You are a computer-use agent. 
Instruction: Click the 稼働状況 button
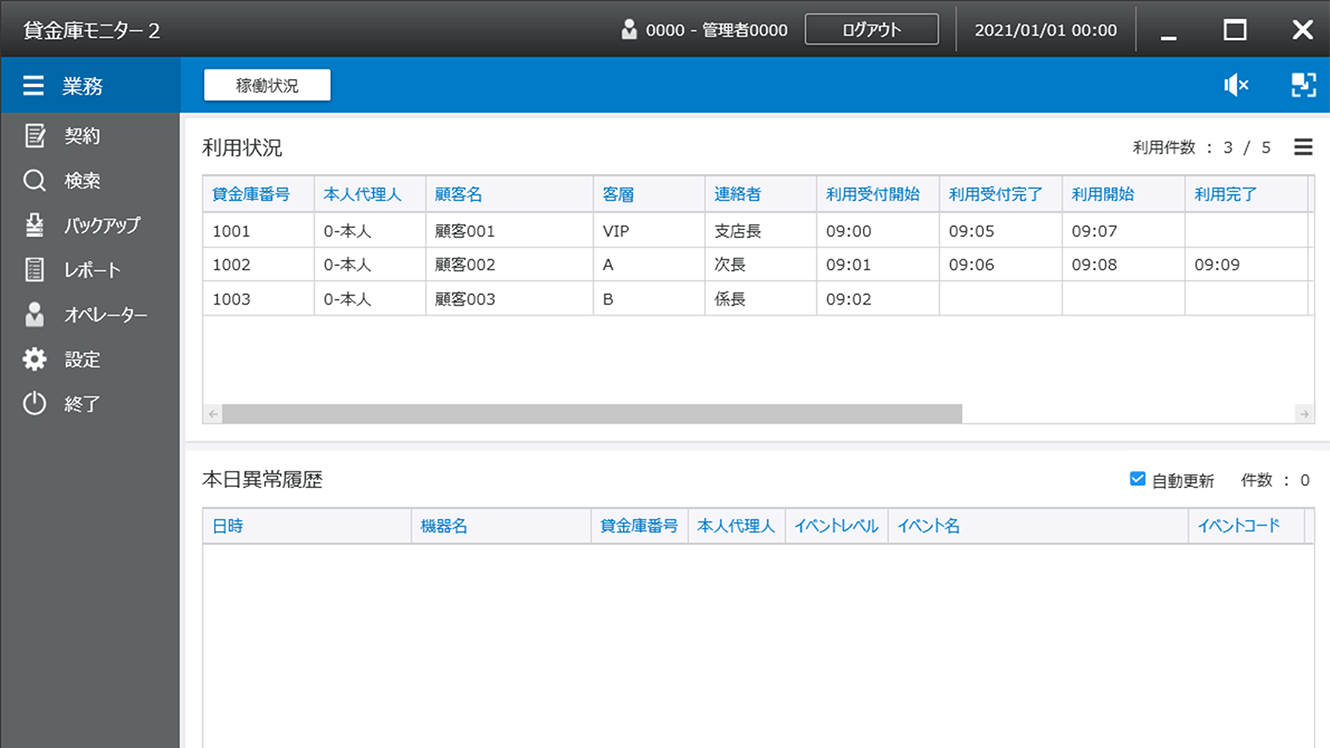[x=267, y=86]
